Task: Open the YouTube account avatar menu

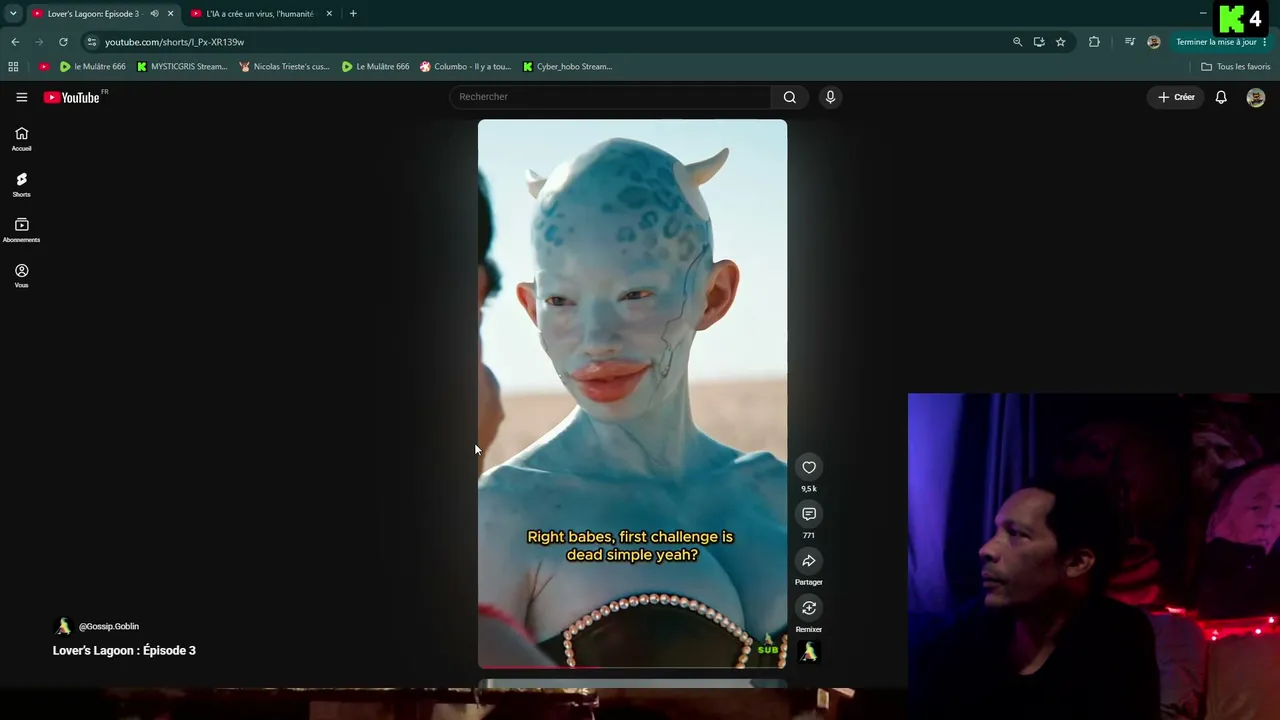Action: coord(1256,97)
